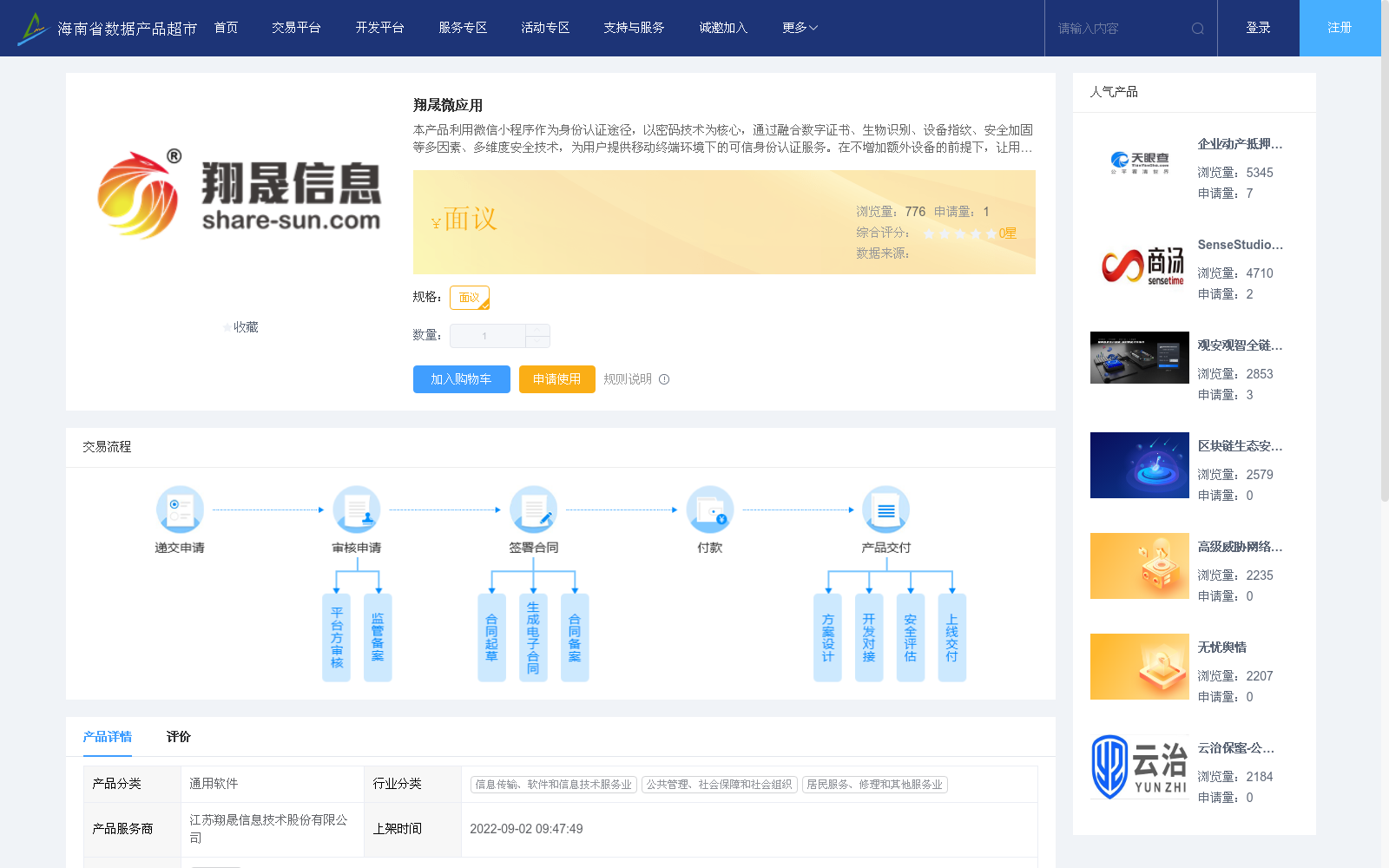The image size is (1389, 868).
Task: Click the 规则说明 info circle icon
Action: 664,379
